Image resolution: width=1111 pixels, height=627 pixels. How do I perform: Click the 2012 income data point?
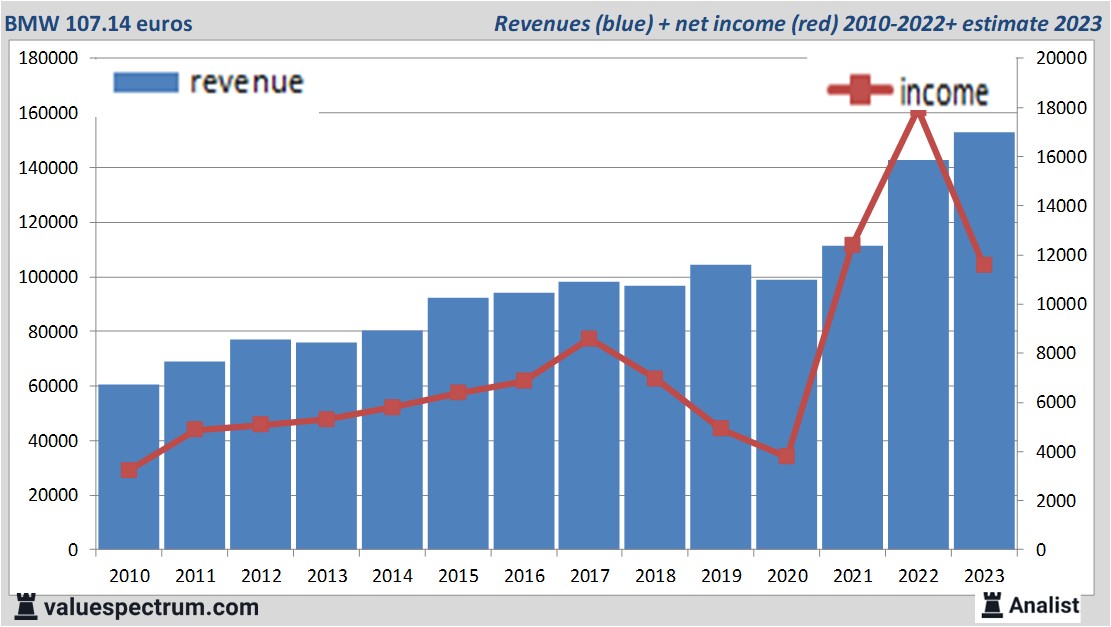pyautogui.click(x=261, y=424)
